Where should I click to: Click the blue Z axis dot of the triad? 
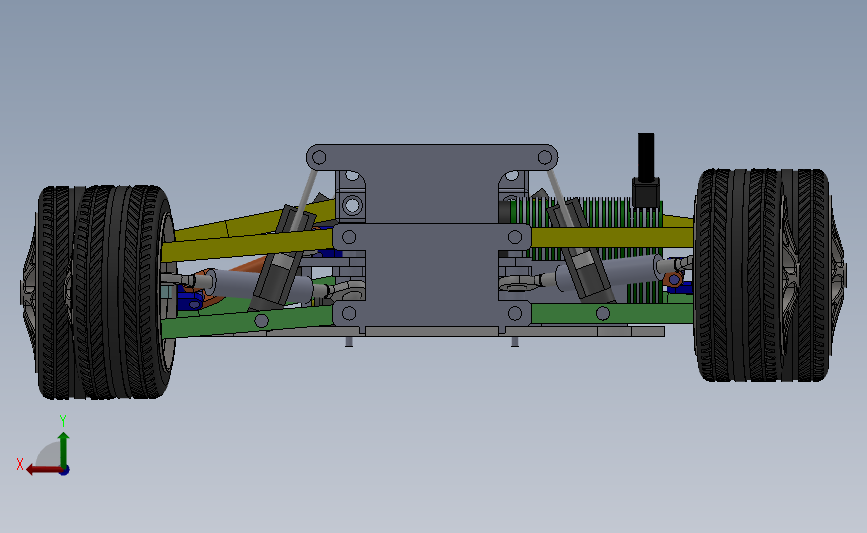click(x=65, y=471)
